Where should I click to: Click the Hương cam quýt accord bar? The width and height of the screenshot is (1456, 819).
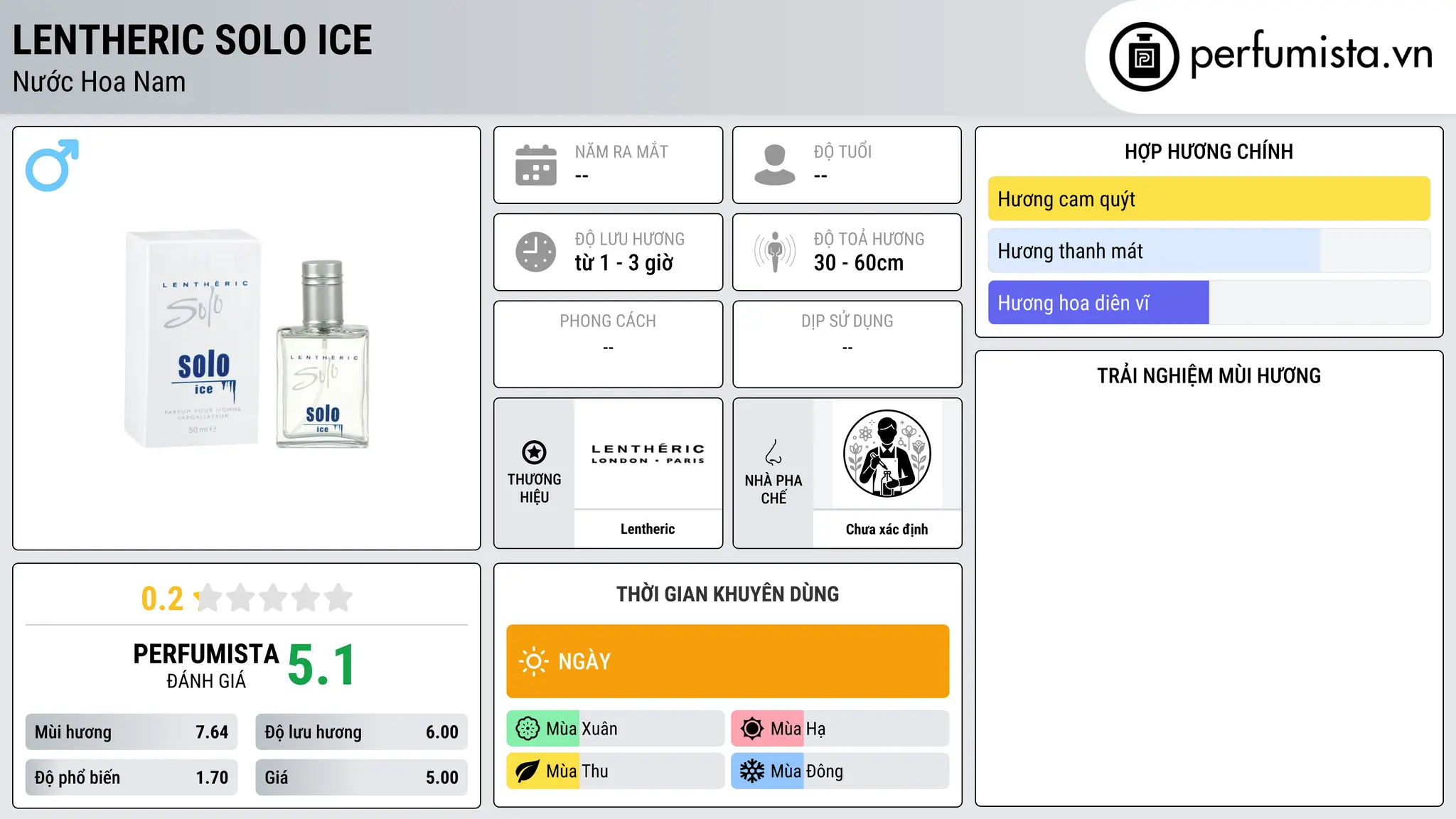click(x=1209, y=199)
